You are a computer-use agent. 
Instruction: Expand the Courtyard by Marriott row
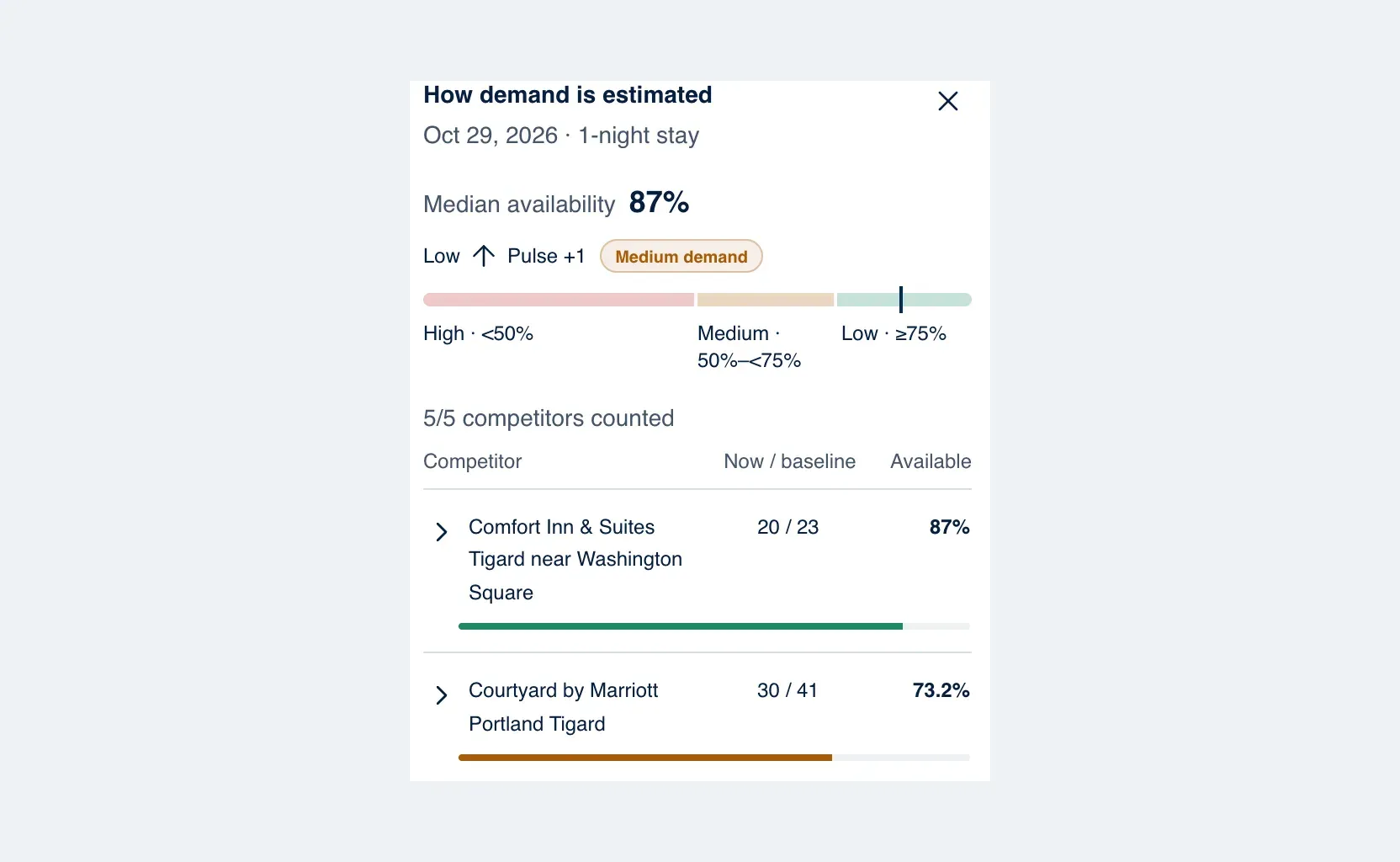coord(441,694)
